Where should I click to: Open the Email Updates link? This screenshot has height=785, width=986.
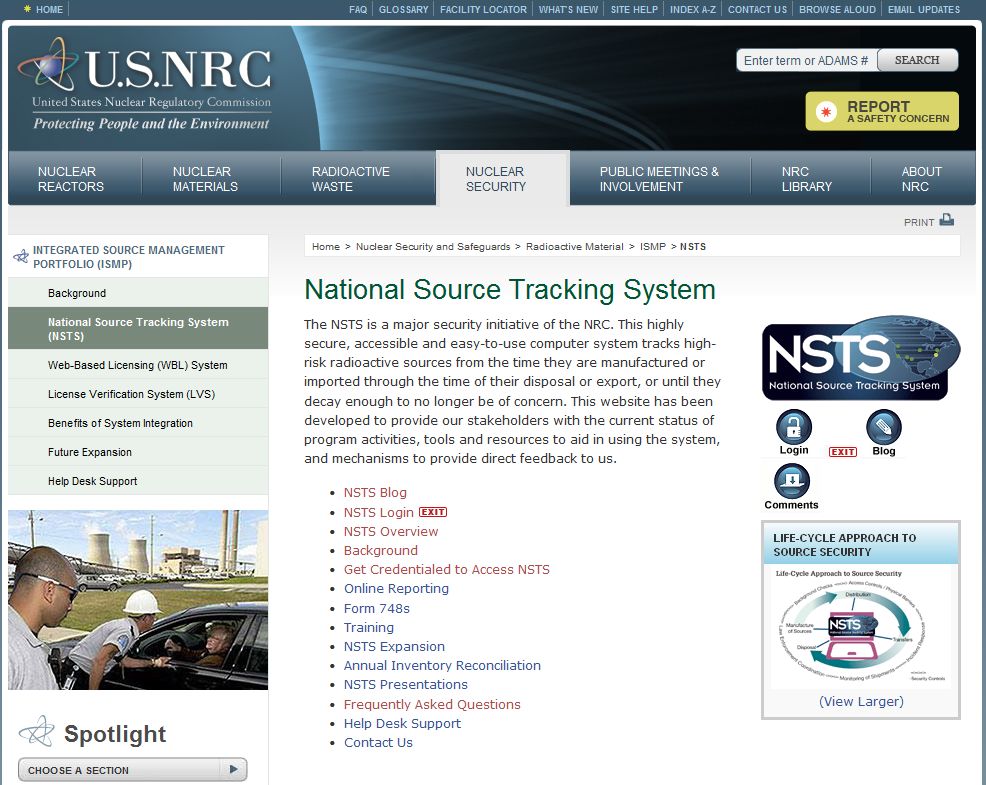pos(924,9)
